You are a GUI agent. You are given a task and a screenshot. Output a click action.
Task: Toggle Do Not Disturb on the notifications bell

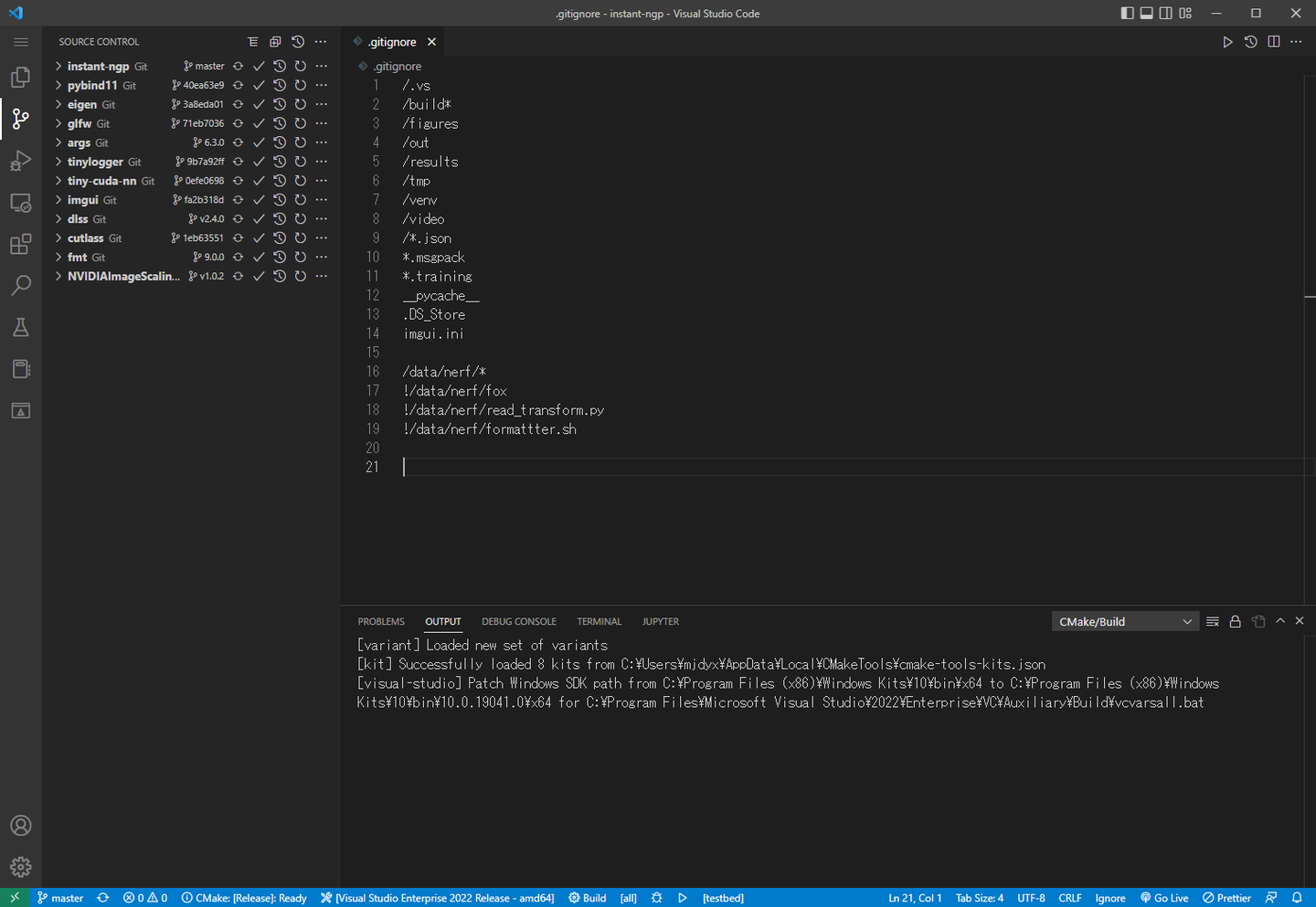[x=1299, y=898]
